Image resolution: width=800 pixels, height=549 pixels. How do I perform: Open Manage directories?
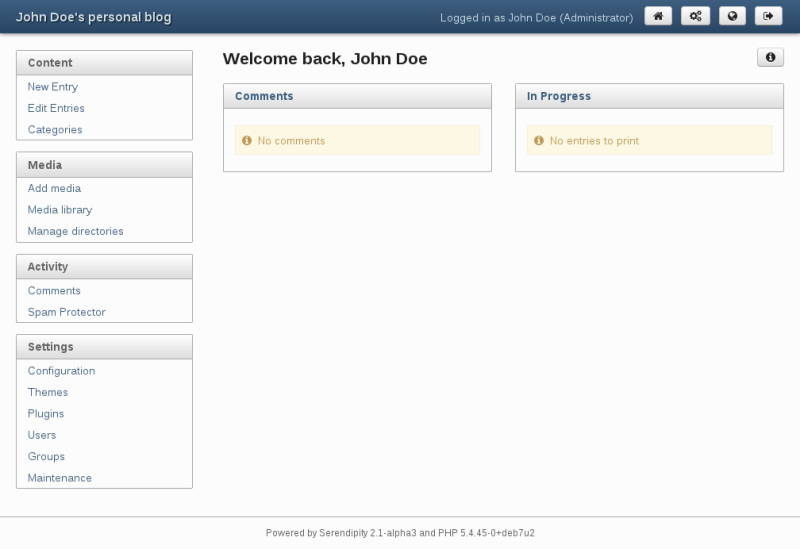tap(76, 231)
